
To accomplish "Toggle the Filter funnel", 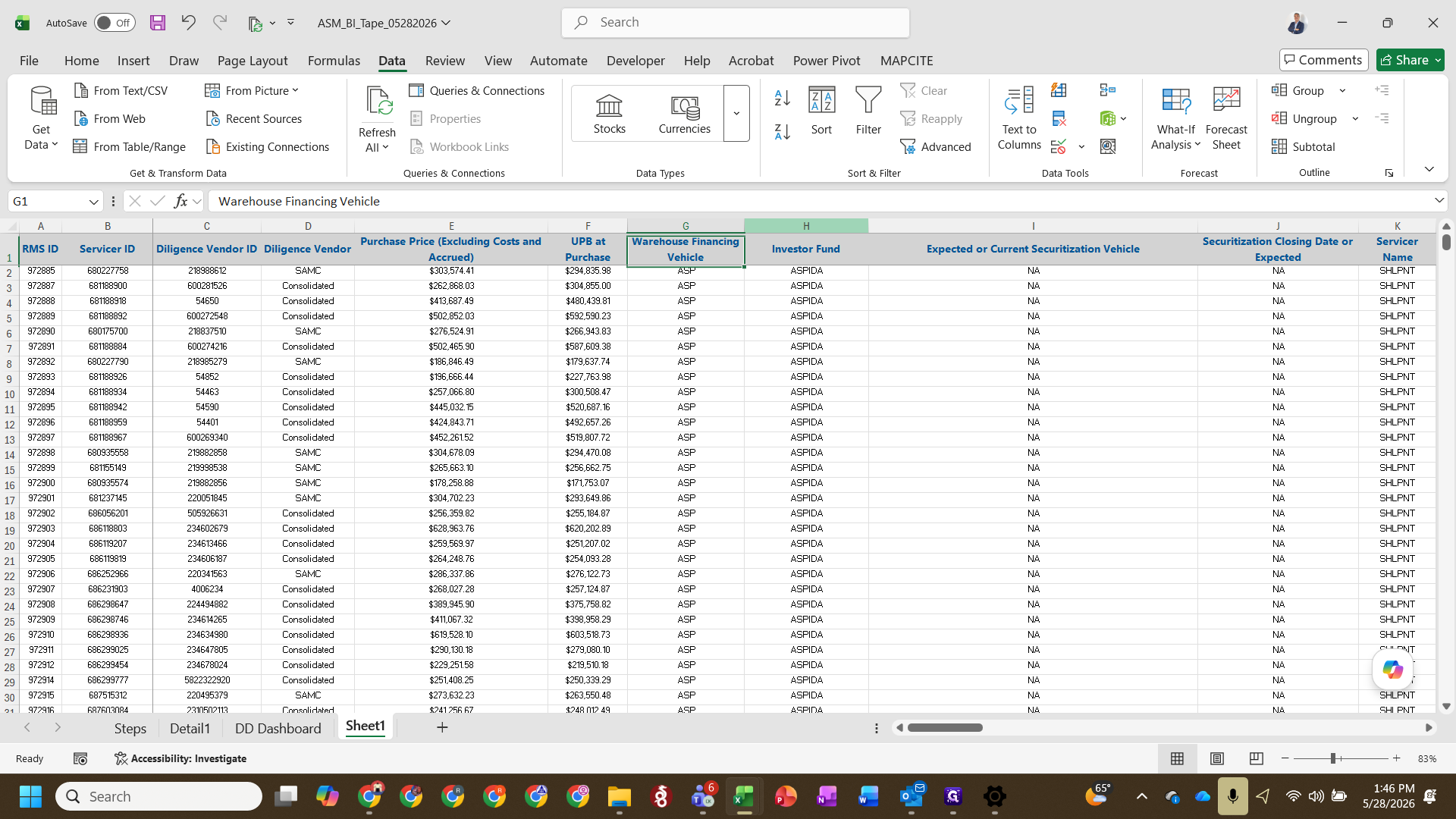I will pyautogui.click(x=868, y=111).
